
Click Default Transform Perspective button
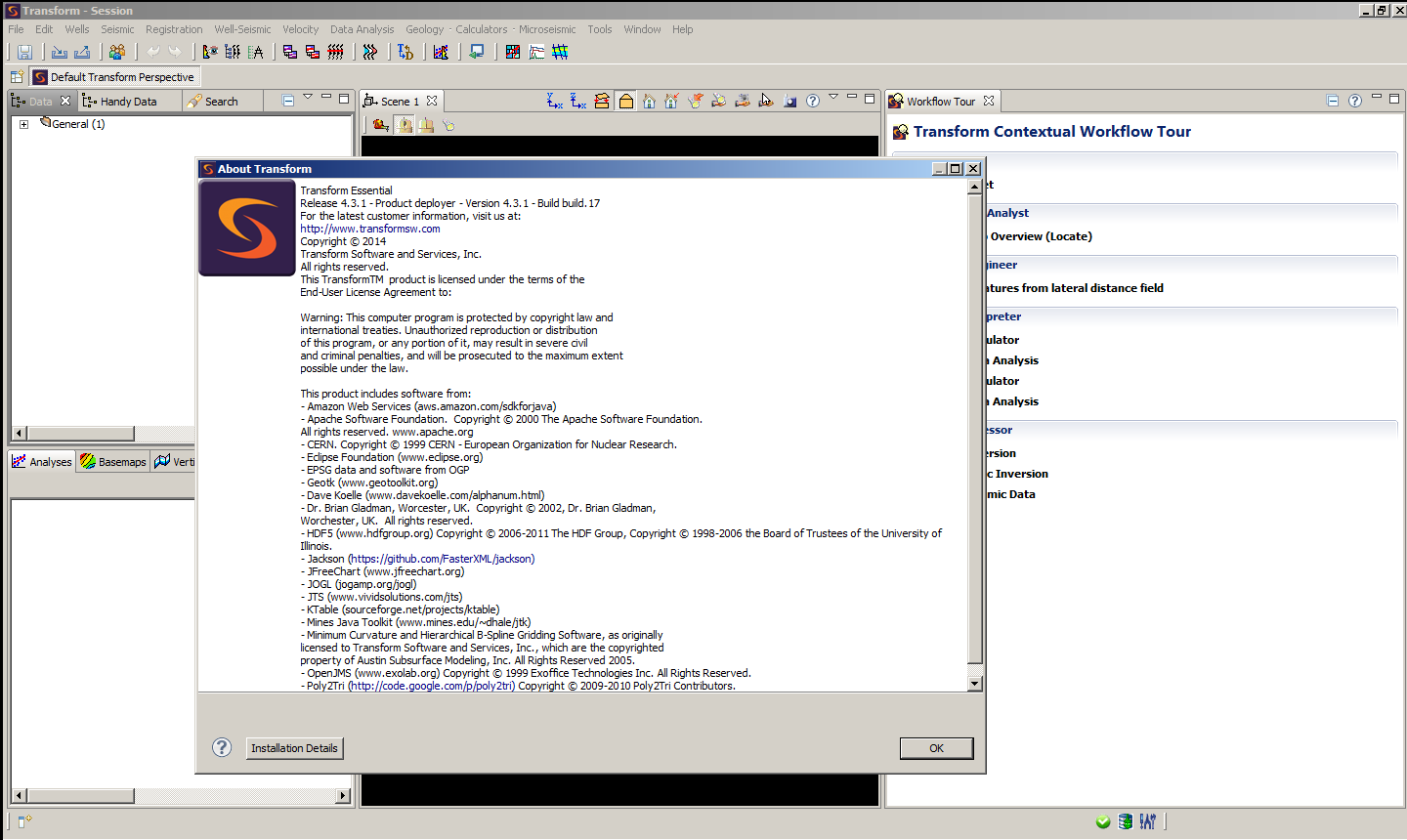114,77
